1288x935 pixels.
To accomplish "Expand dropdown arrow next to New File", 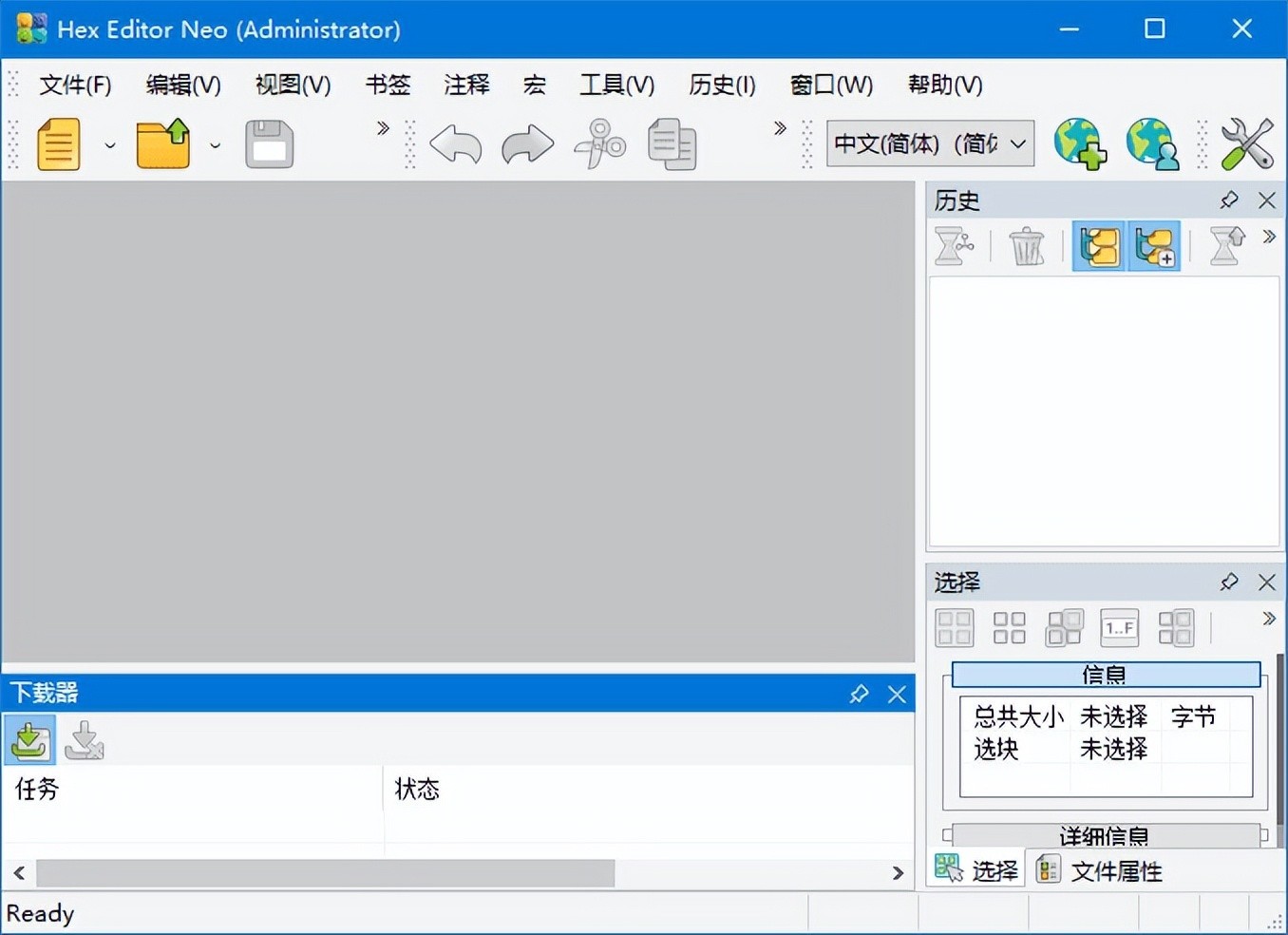I will tap(110, 145).
